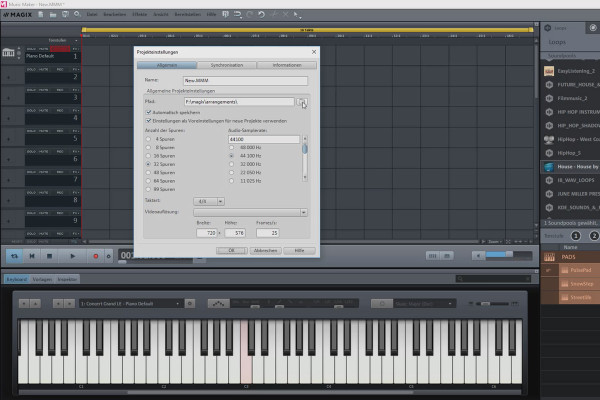The height and width of the screenshot is (400, 600).
Task: Toggle loop playback button in transport
Action: click(15, 256)
